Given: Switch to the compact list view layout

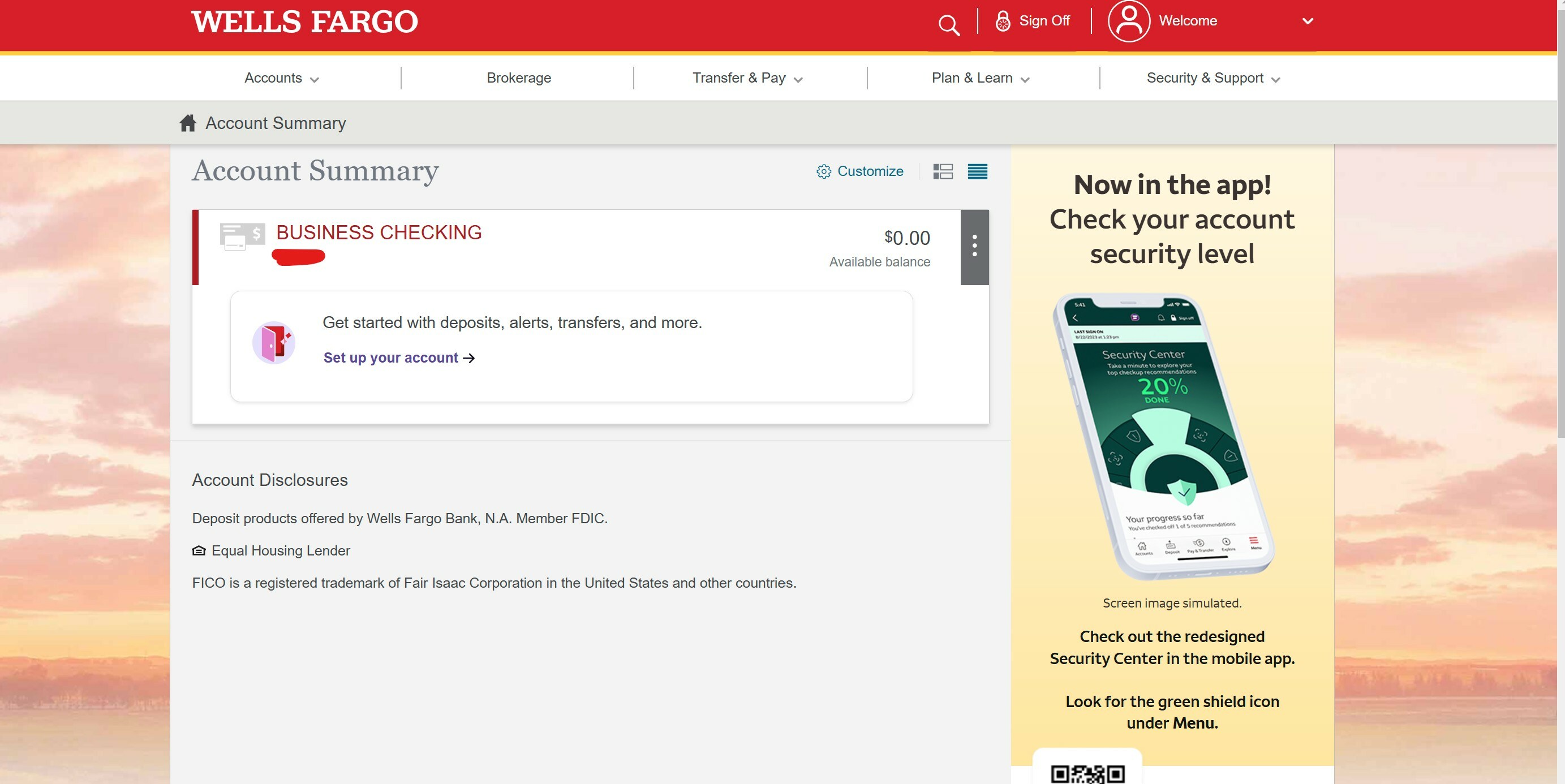Looking at the screenshot, I should (978, 171).
